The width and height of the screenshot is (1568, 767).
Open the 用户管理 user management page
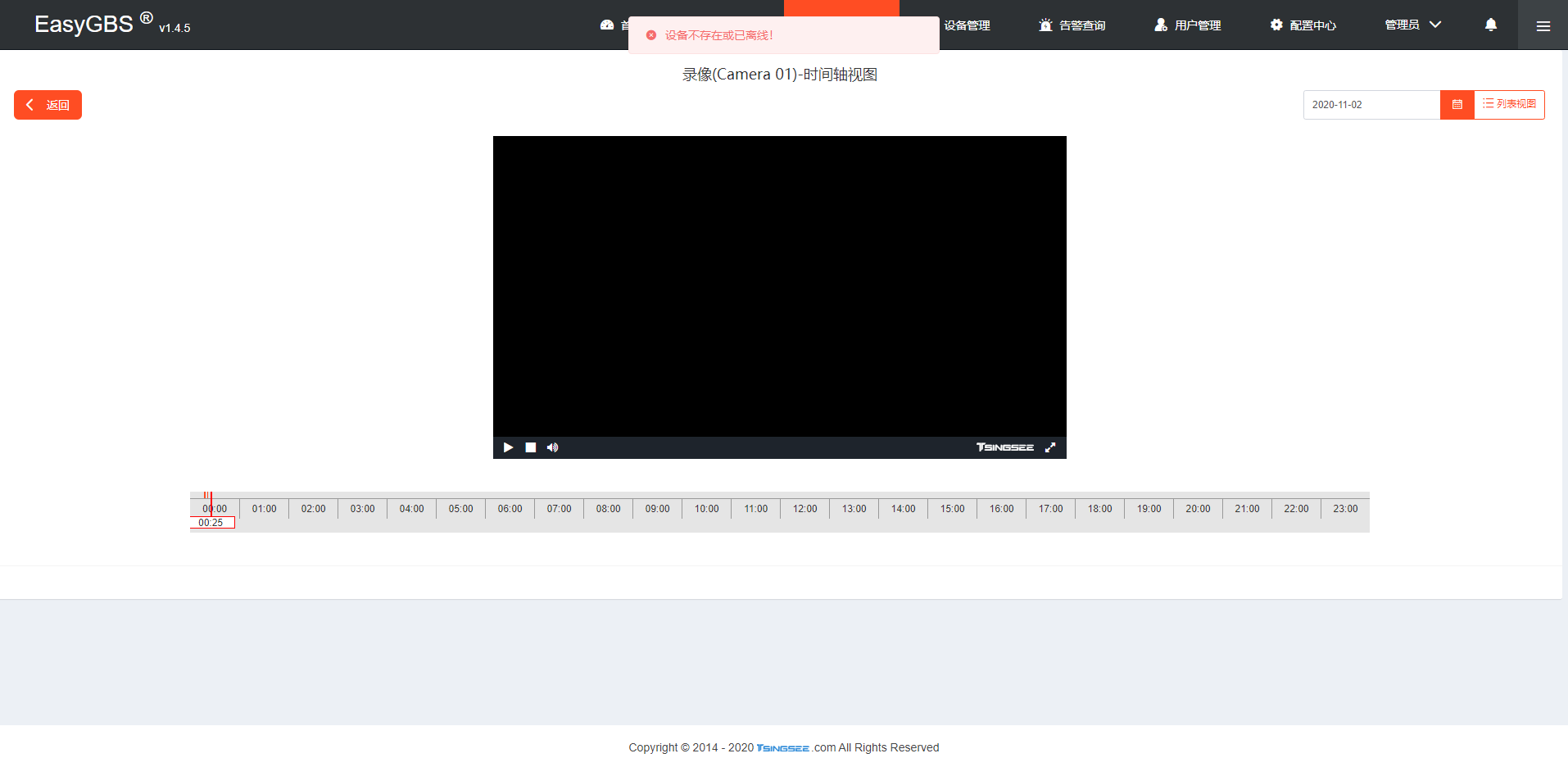pyautogui.click(x=1188, y=25)
